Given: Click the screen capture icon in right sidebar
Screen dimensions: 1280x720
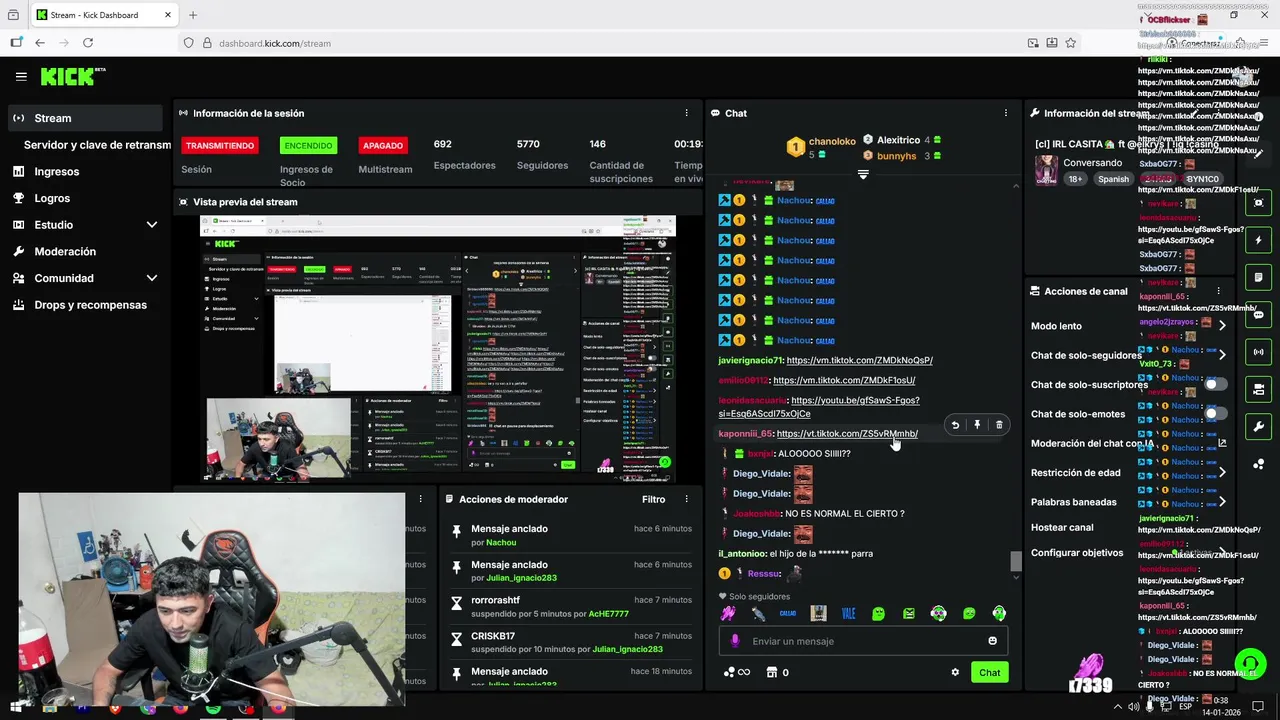Looking at the screenshot, I should click(1259, 203).
